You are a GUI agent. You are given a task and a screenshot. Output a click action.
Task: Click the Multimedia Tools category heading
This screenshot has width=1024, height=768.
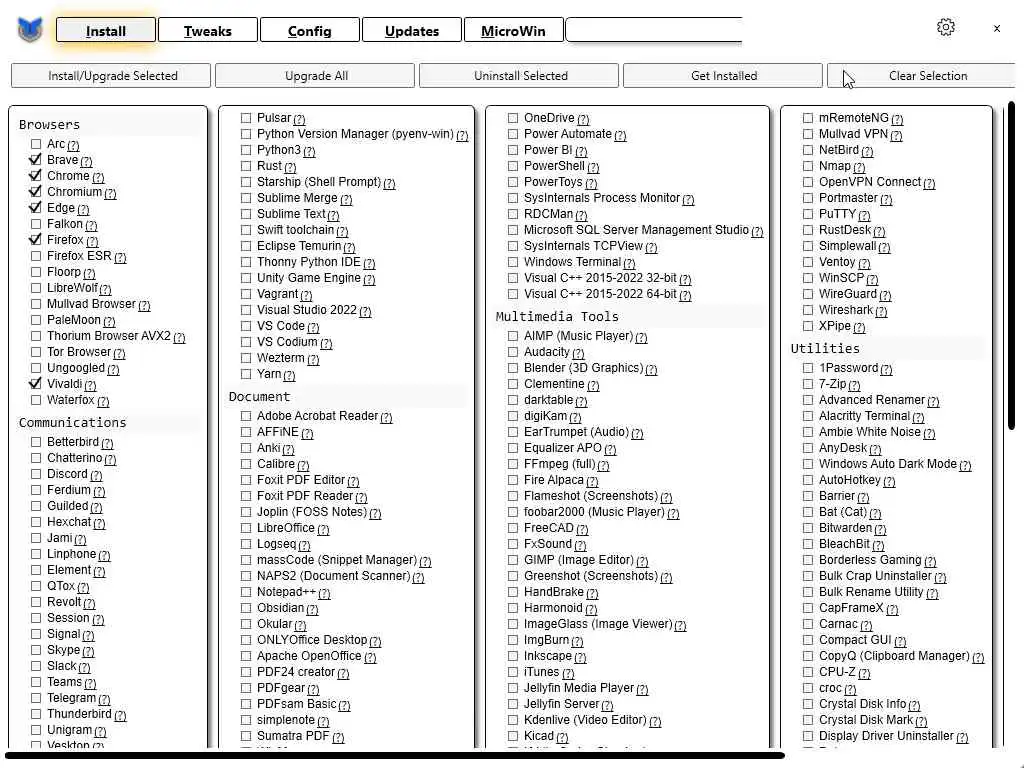tap(557, 317)
